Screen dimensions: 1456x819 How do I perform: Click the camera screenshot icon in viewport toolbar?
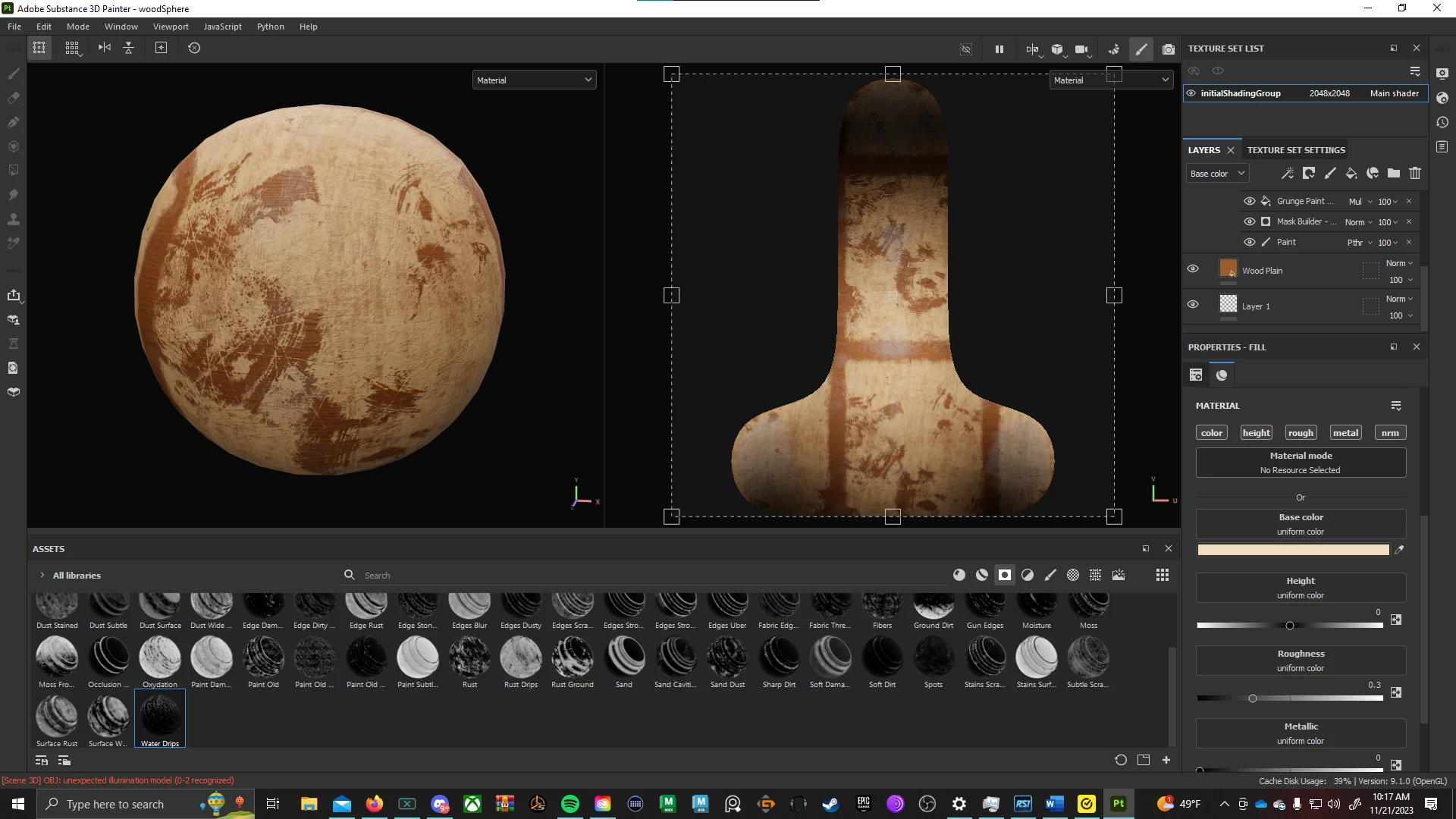1169,49
